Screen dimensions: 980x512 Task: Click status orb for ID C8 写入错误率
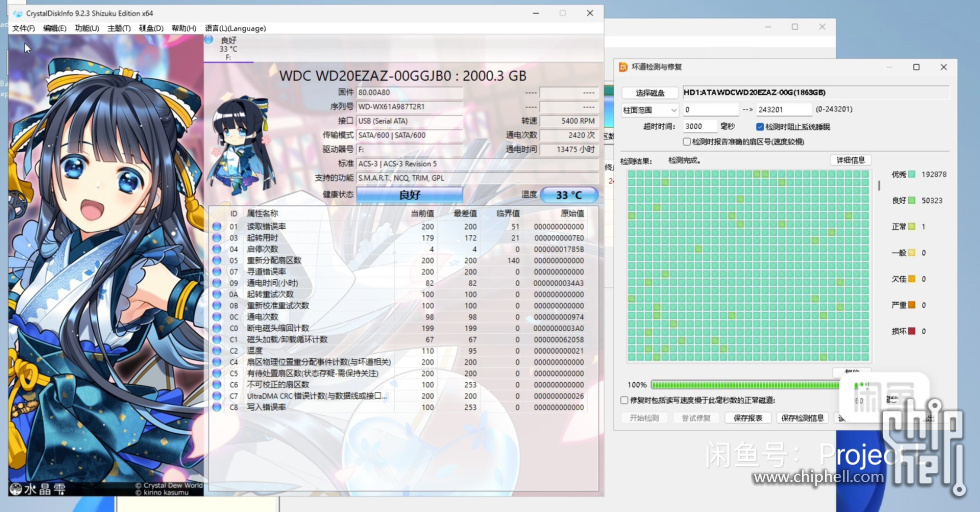217,407
